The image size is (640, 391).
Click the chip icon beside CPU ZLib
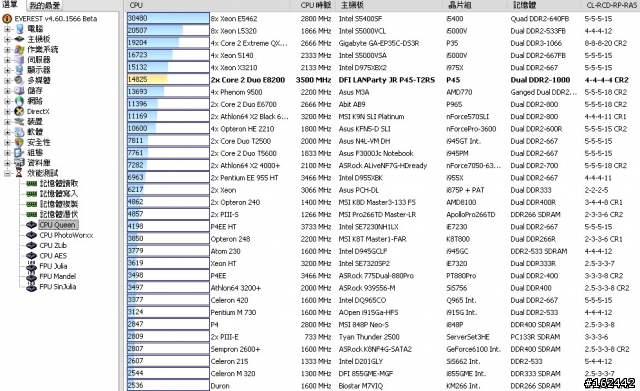(x=31, y=246)
